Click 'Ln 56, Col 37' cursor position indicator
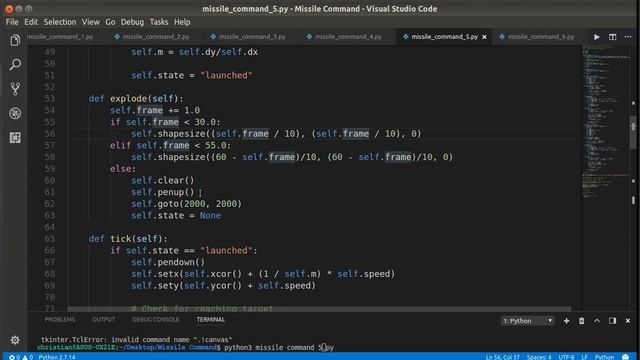The height and width of the screenshot is (360, 640). coord(502,357)
